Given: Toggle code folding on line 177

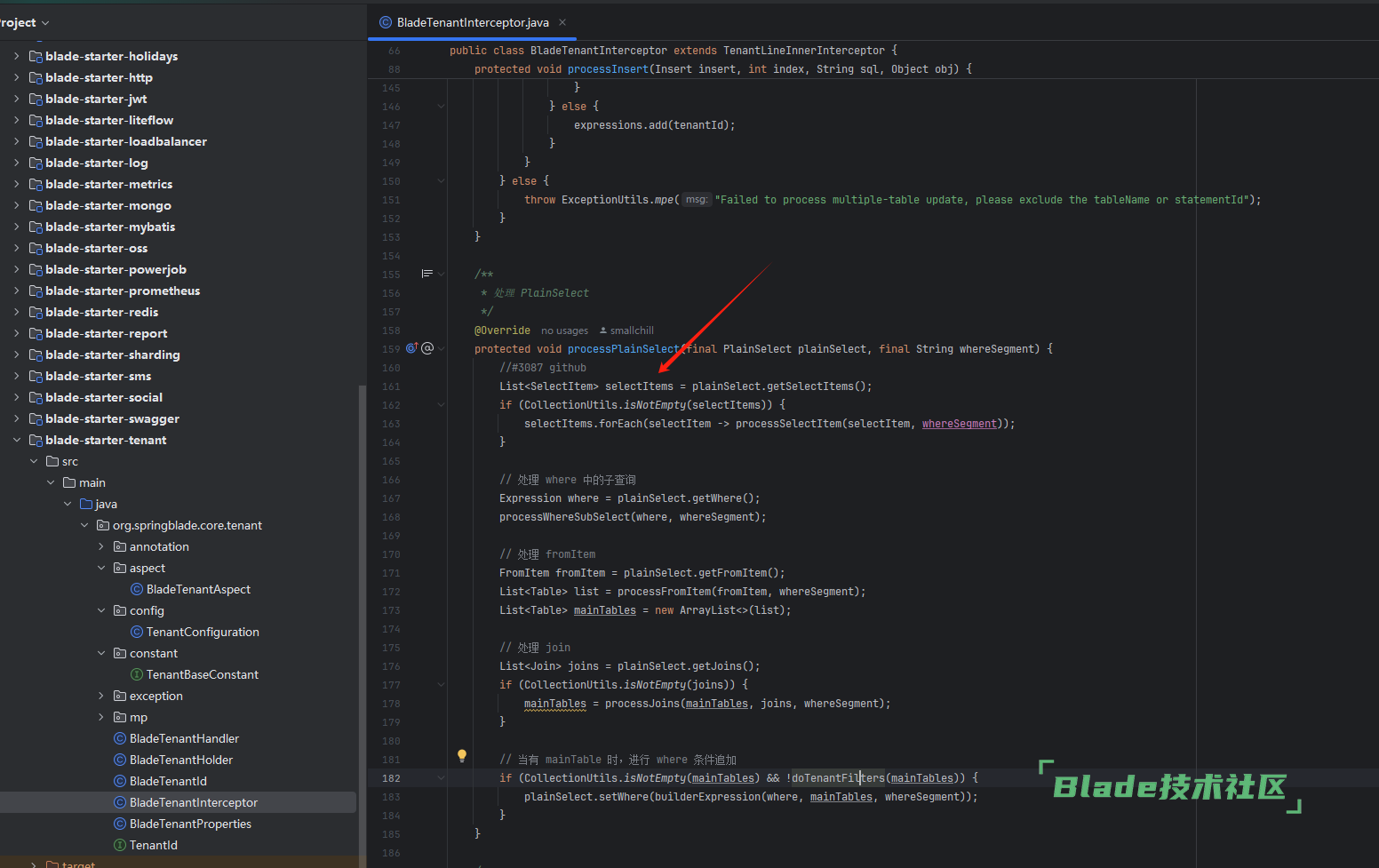Looking at the screenshot, I should (441, 685).
